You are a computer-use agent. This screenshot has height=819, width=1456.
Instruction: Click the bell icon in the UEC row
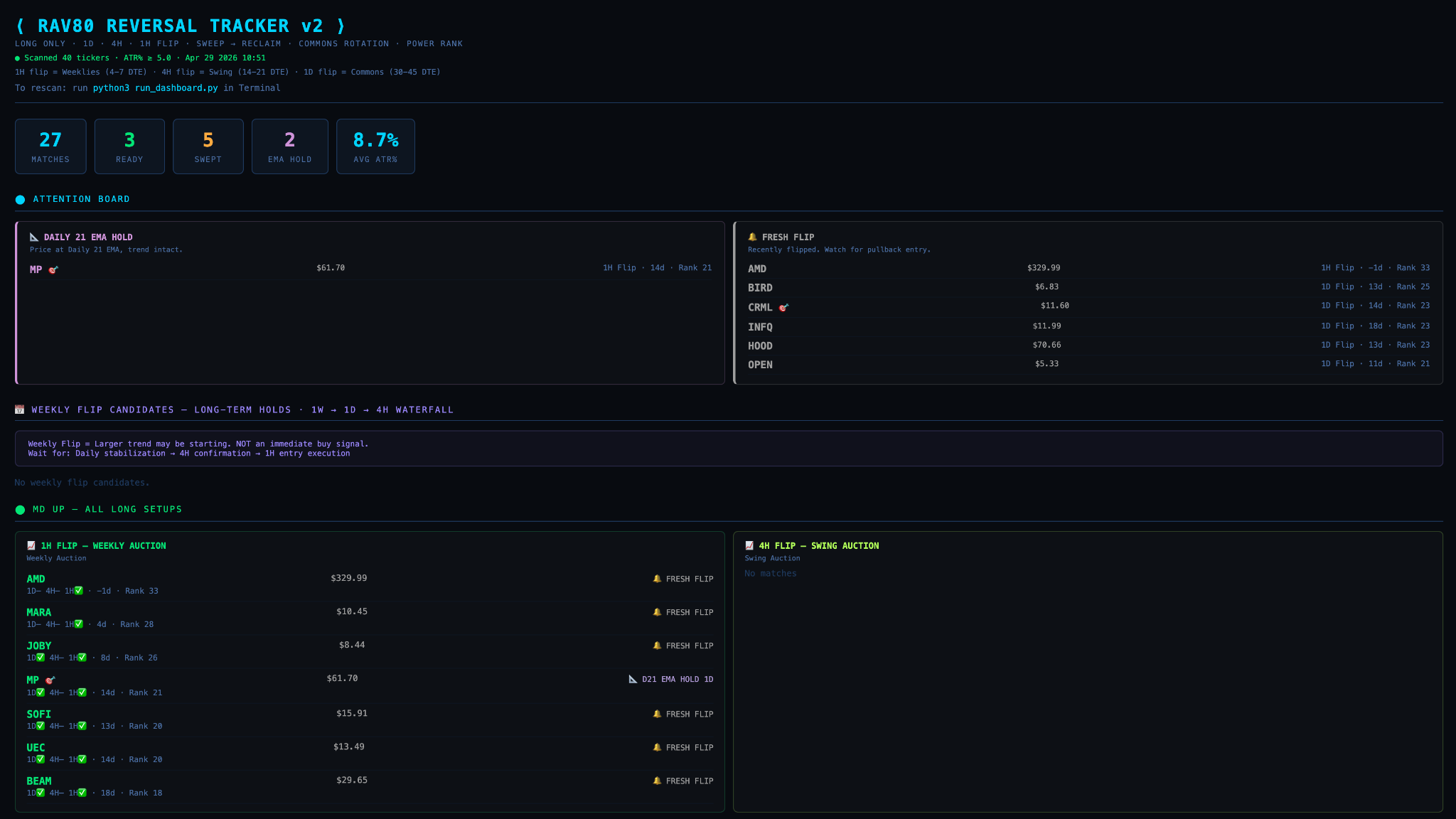click(x=657, y=747)
